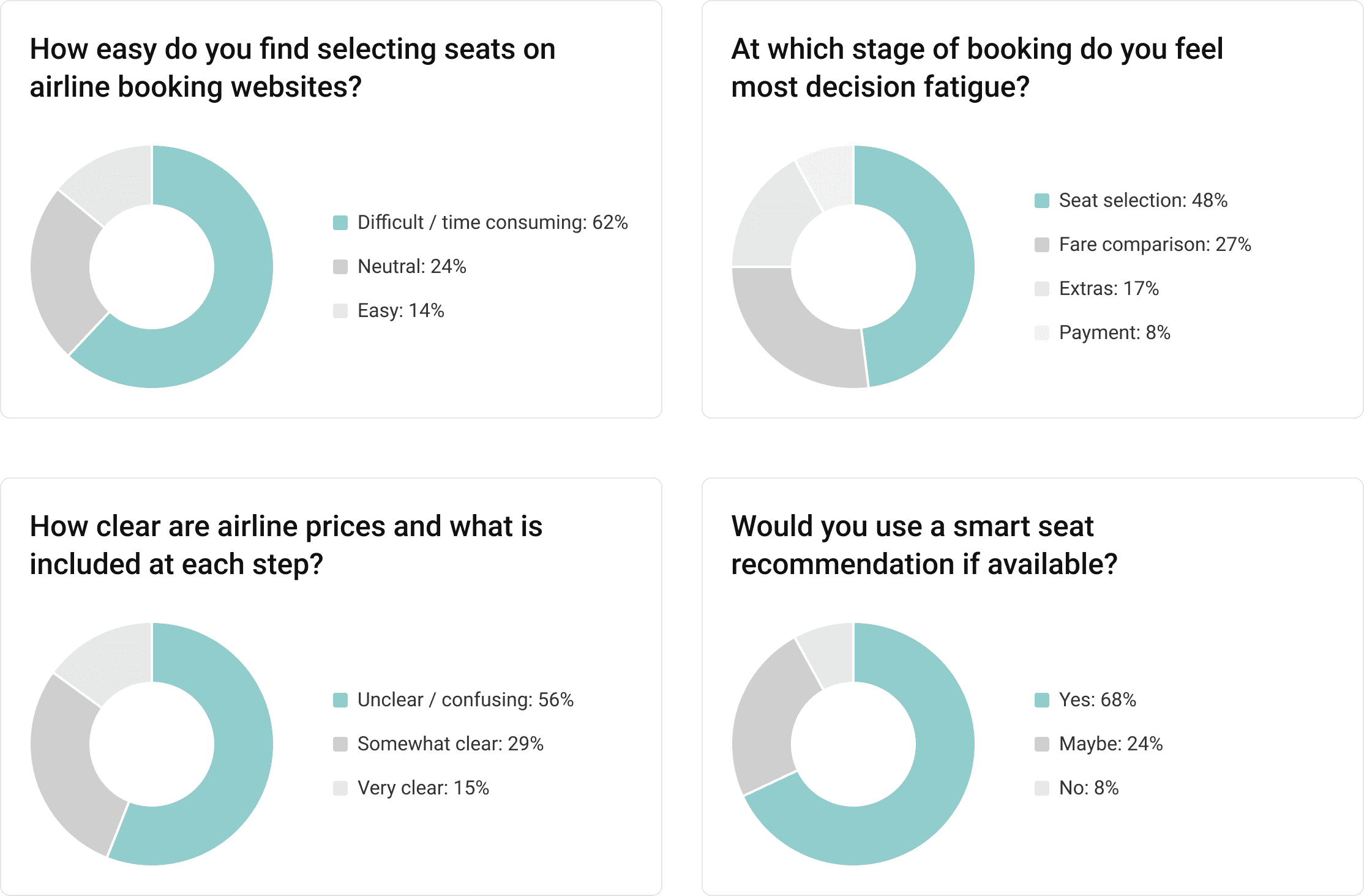
Task: Click the teal 'Unclear / confusing: 56%' legend swatch
Action: click(x=340, y=700)
